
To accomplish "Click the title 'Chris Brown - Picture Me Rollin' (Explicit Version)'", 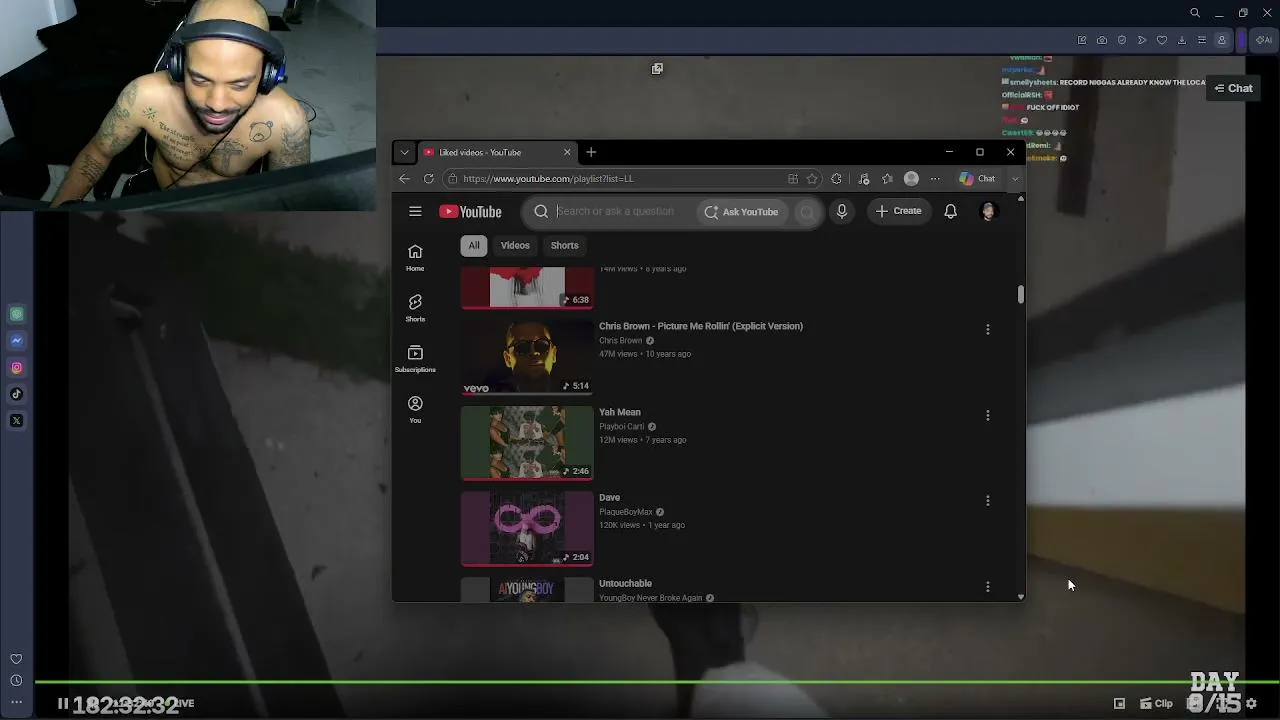I will (701, 326).
